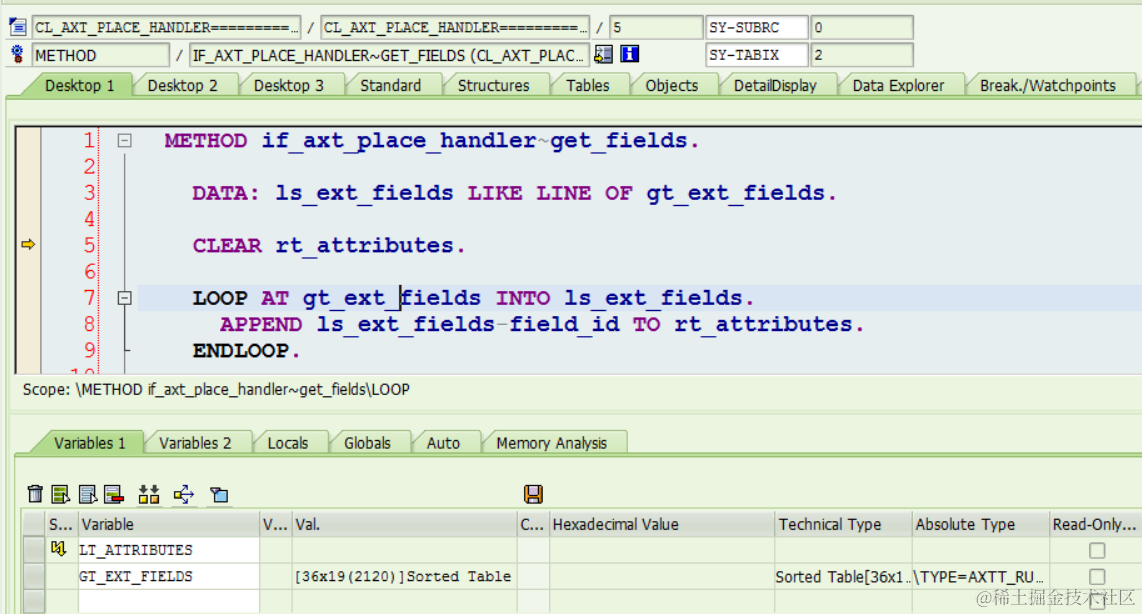This screenshot has height=614, width=1142.
Task: Click the blue branching arrows icon in variables toolbar
Action: 184,495
